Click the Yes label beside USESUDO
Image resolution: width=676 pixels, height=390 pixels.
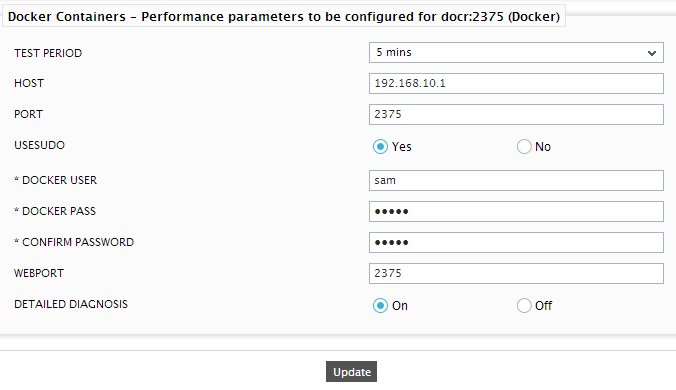point(401,147)
